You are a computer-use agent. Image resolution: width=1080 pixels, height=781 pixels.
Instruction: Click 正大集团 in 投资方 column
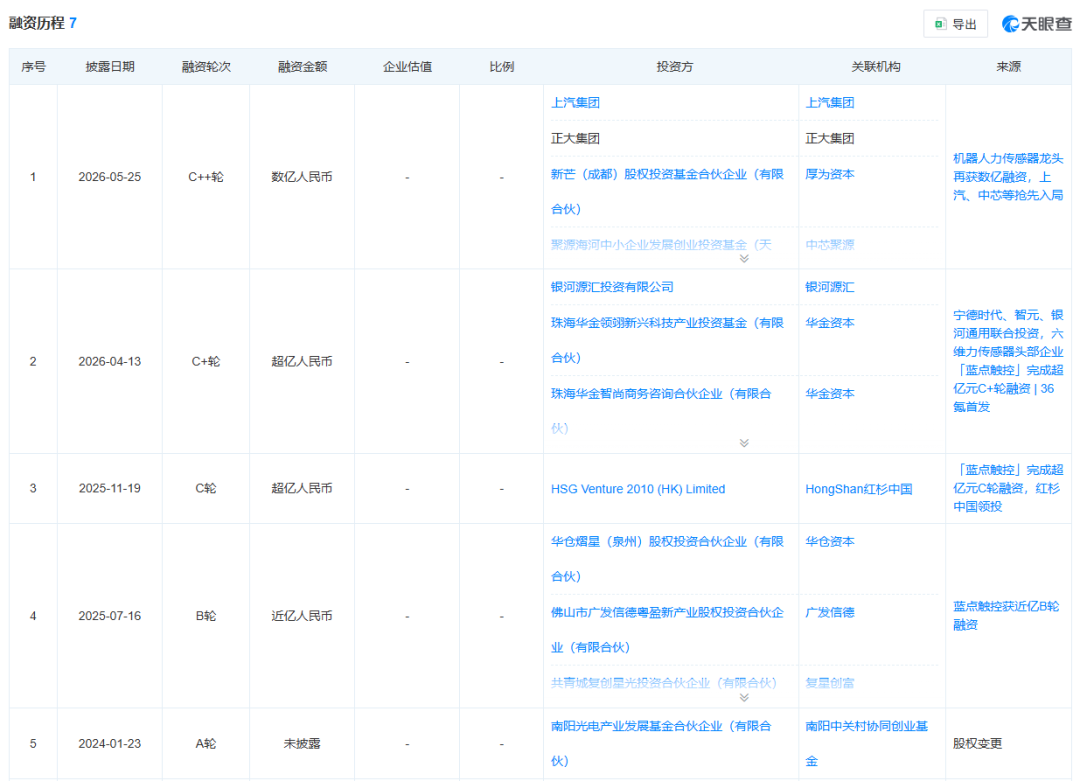[575, 138]
